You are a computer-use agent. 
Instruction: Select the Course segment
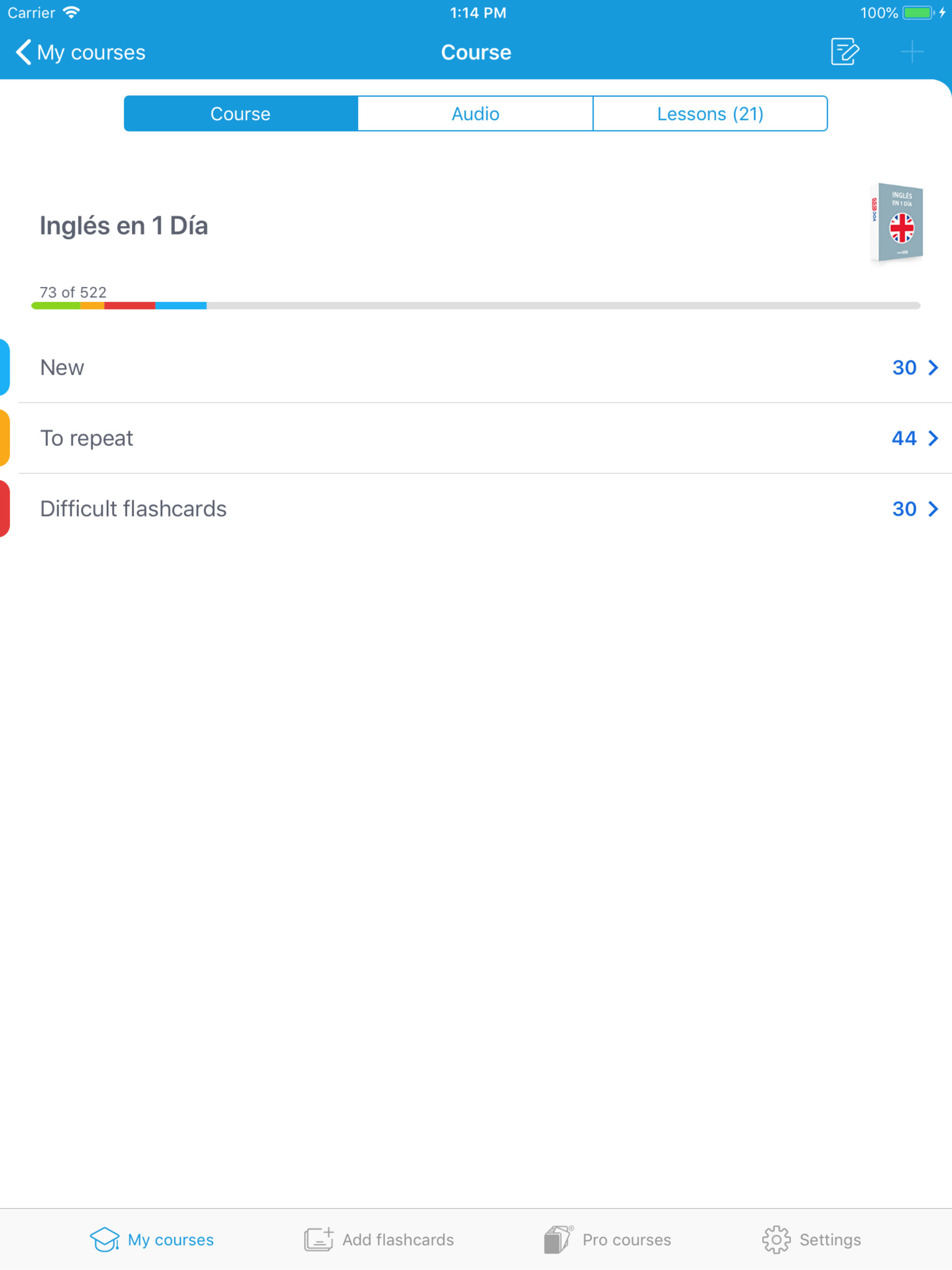241,114
